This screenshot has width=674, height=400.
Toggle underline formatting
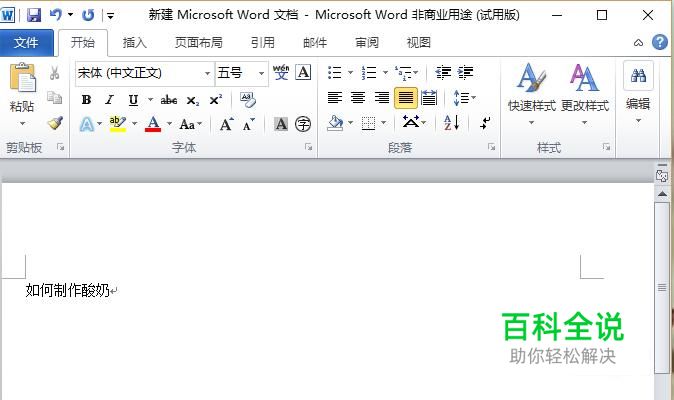[x=133, y=100]
